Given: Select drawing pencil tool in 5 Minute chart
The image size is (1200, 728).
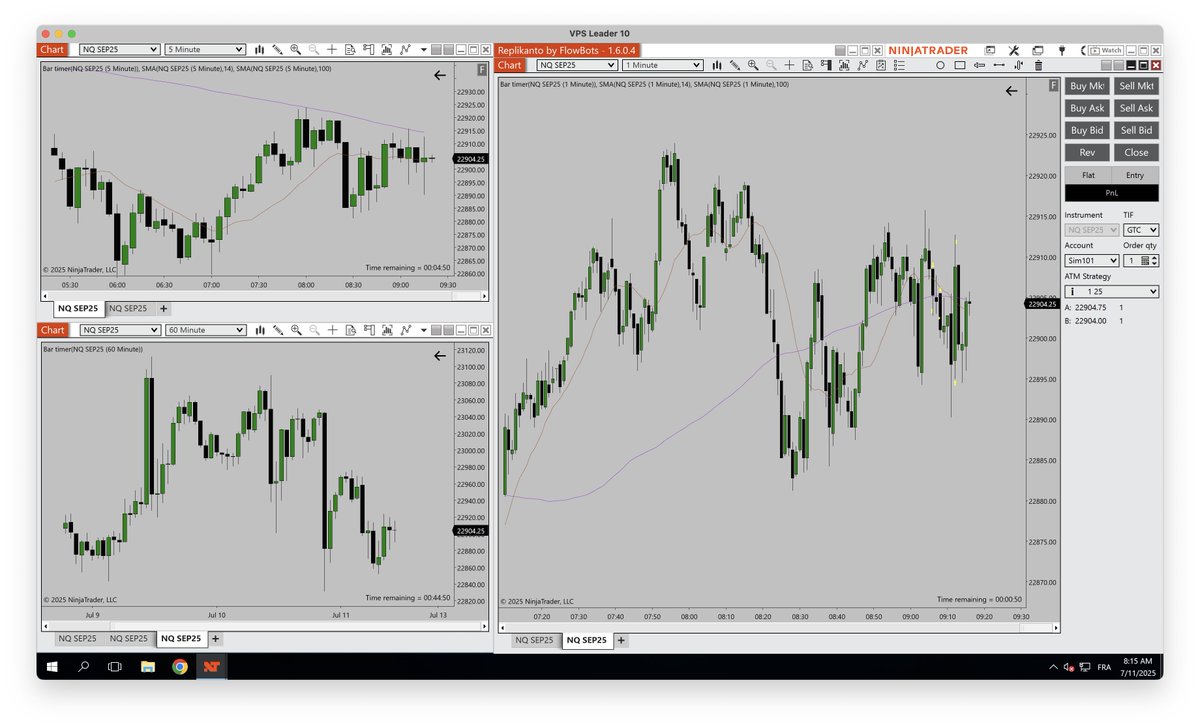Looking at the screenshot, I should 277,49.
